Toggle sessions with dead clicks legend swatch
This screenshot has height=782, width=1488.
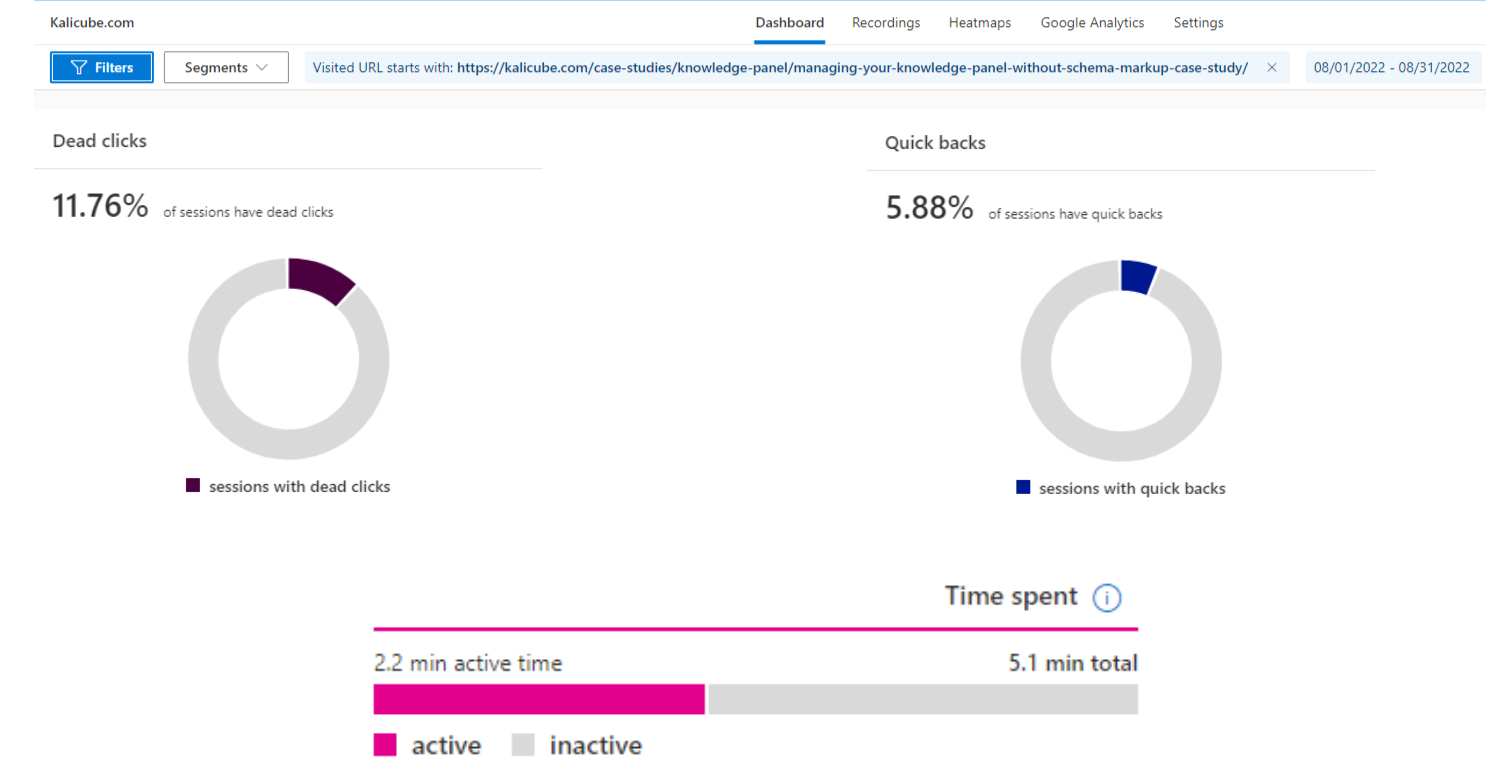coord(193,486)
